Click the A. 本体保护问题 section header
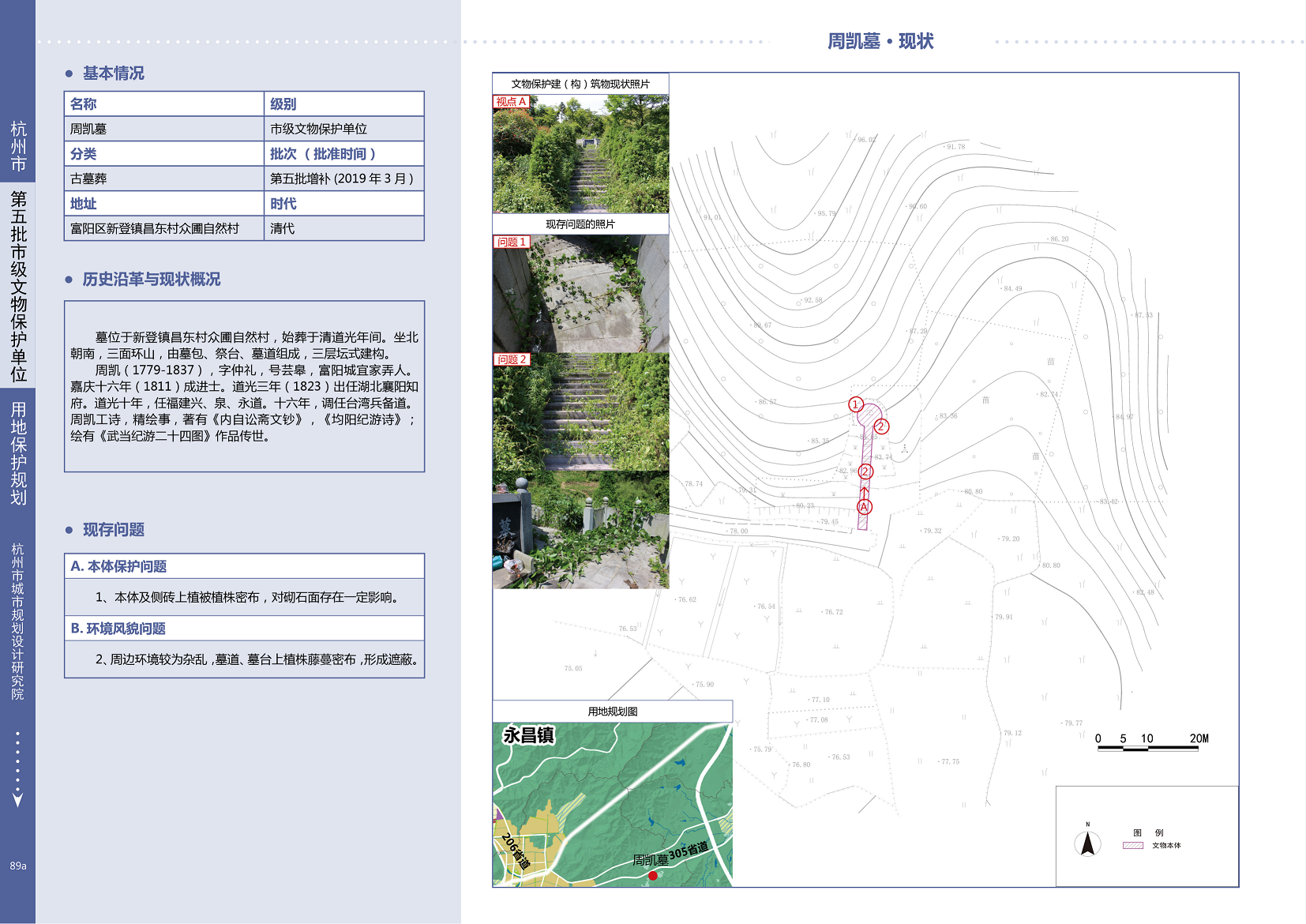1306x924 pixels. coord(118,566)
